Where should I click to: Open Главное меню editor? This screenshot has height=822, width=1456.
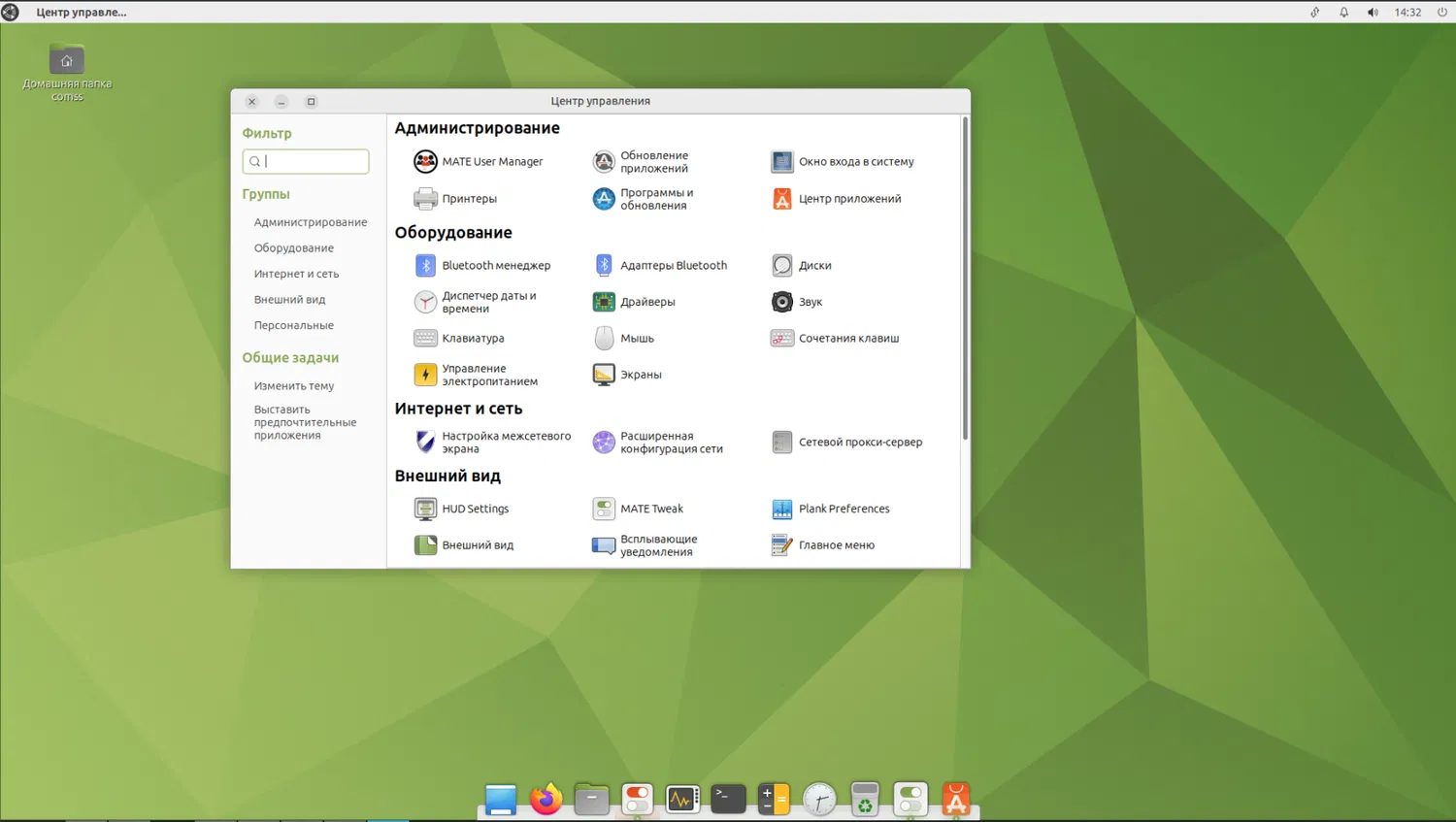823,545
